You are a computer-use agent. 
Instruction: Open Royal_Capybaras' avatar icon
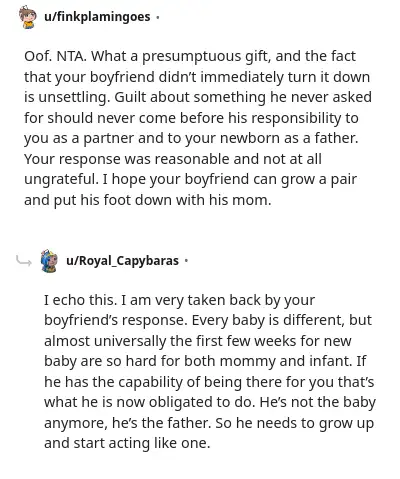(x=49, y=260)
